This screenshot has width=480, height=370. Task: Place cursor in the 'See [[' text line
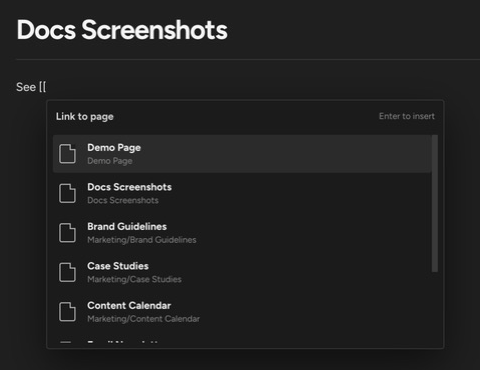(x=31, y=87)
